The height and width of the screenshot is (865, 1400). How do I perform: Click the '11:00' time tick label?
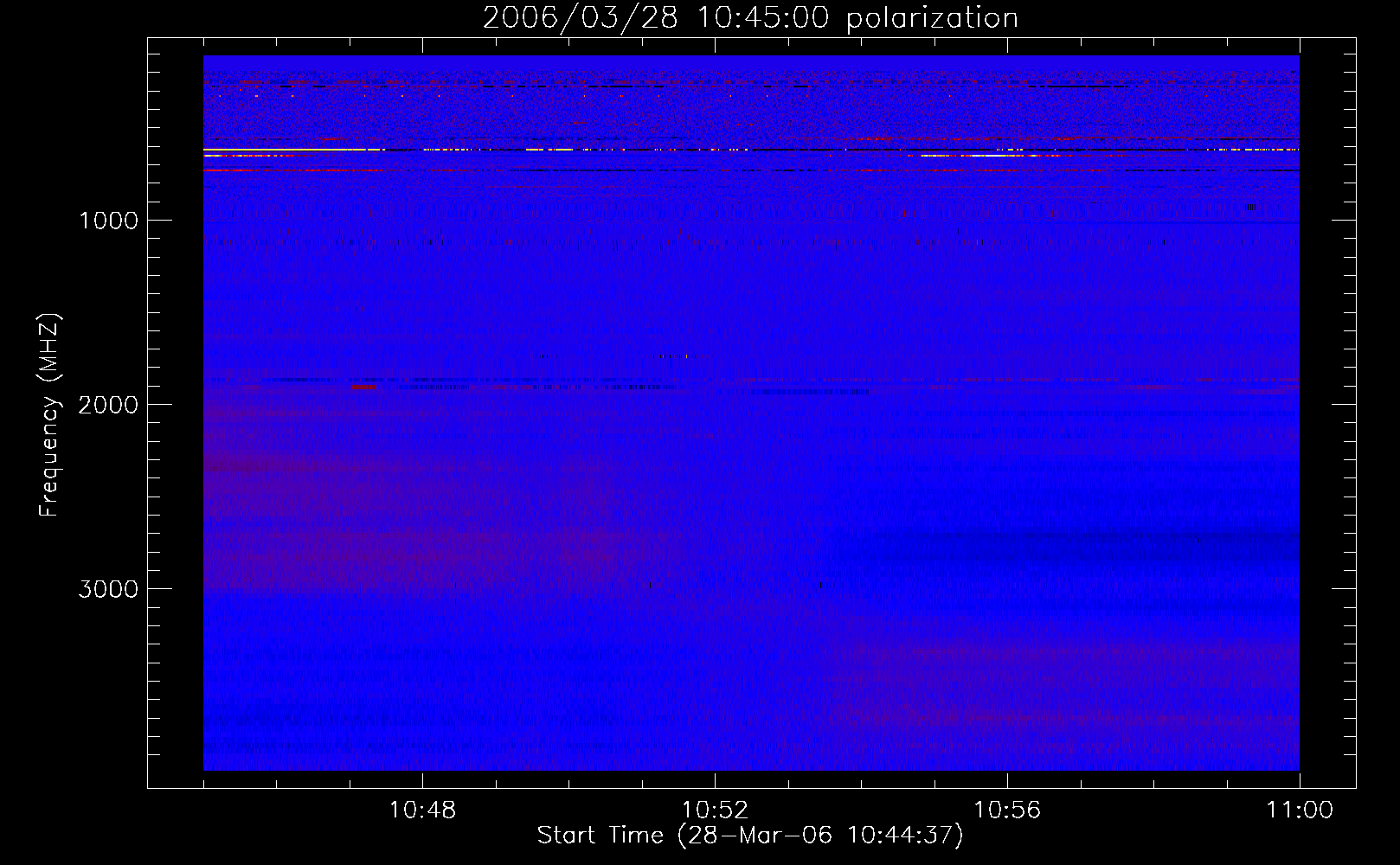tap(1300, 811)
